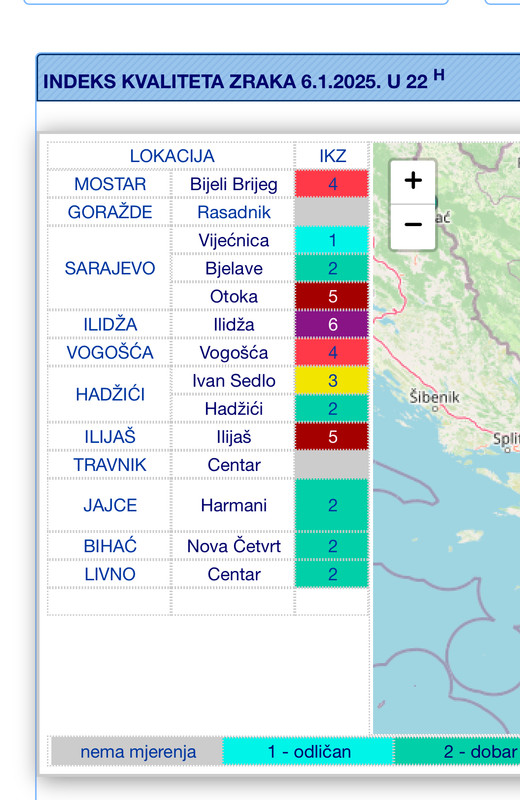Click the '1 - odličan' legend swatch
The image size is (520, 800).
pyautogui.click(x=308, y=752)
